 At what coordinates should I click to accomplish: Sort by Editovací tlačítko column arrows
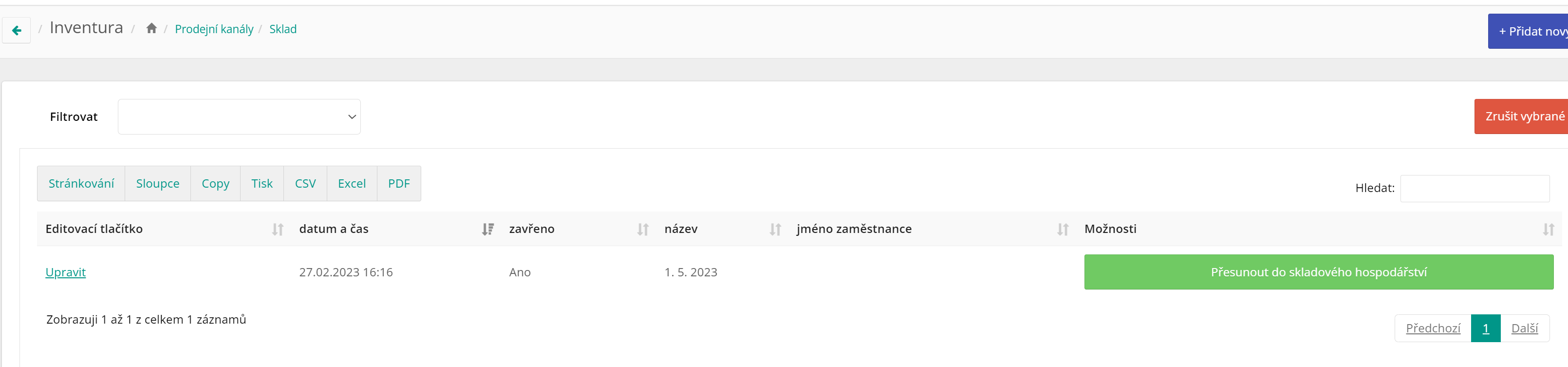278,229
